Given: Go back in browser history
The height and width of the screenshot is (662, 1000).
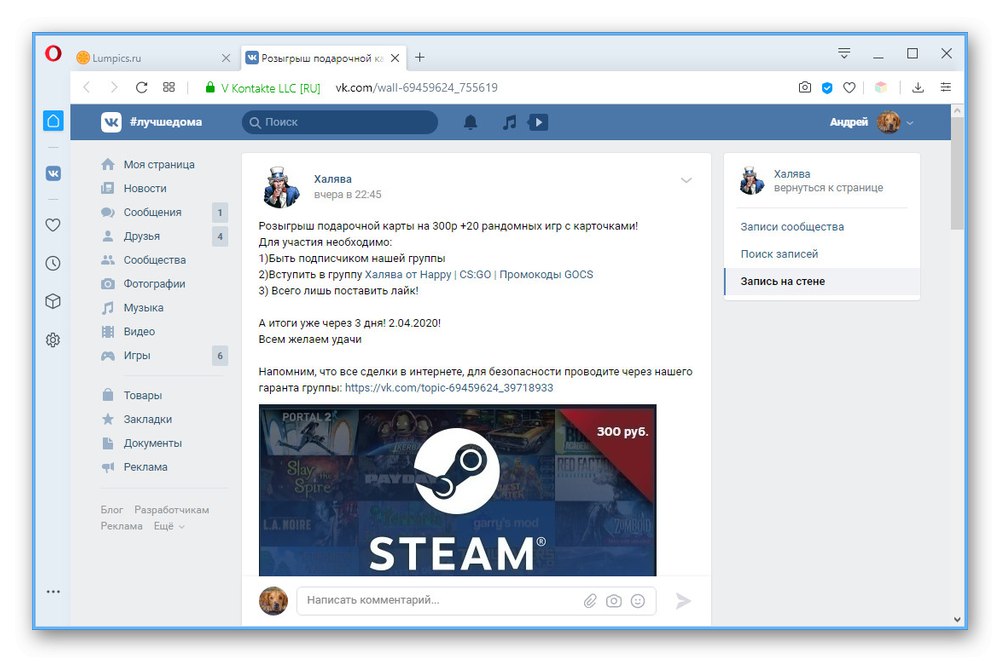Looking at the screenshot, I should pos(87,87).
